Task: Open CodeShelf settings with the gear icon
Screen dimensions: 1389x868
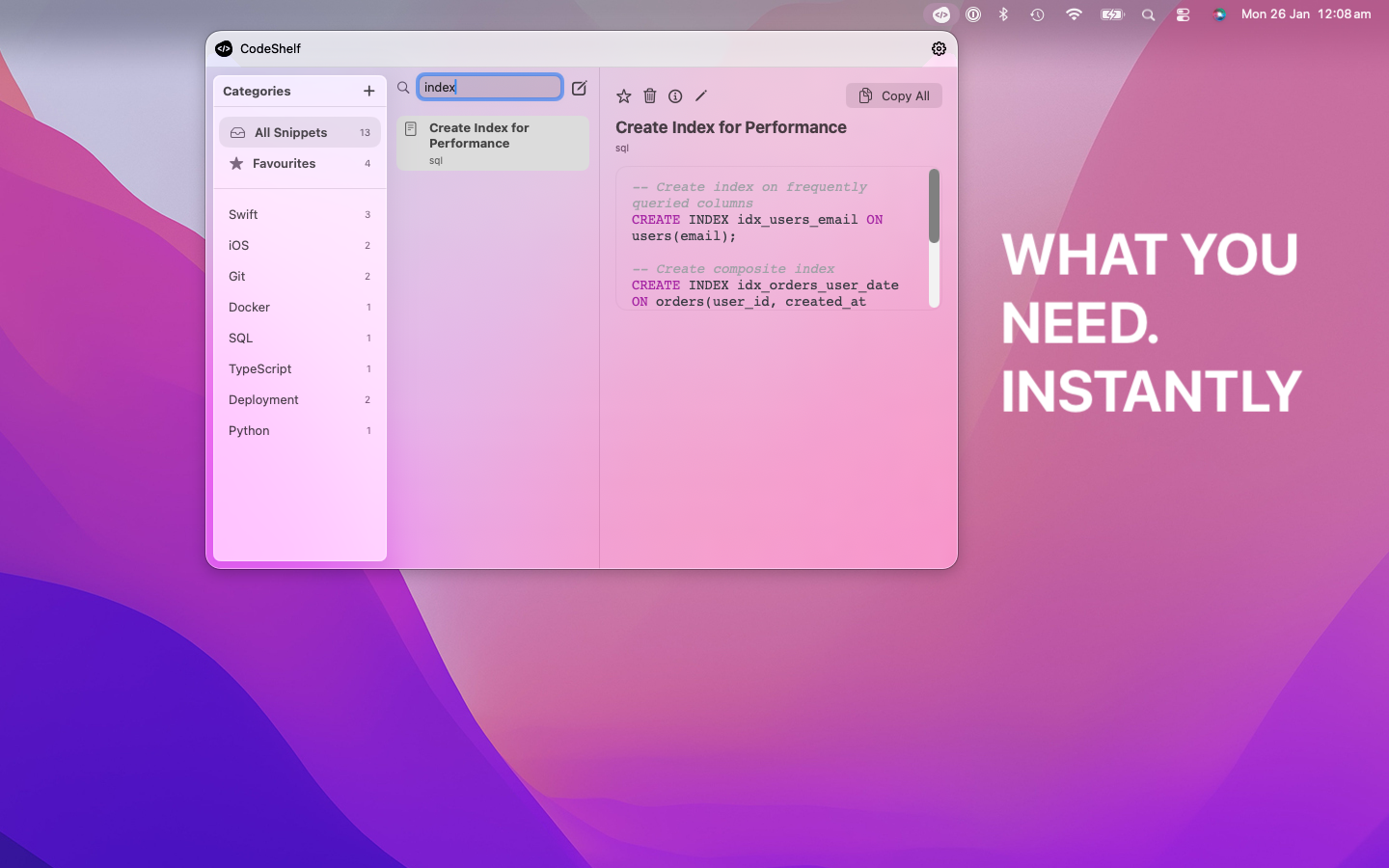Action: (939, 48)
